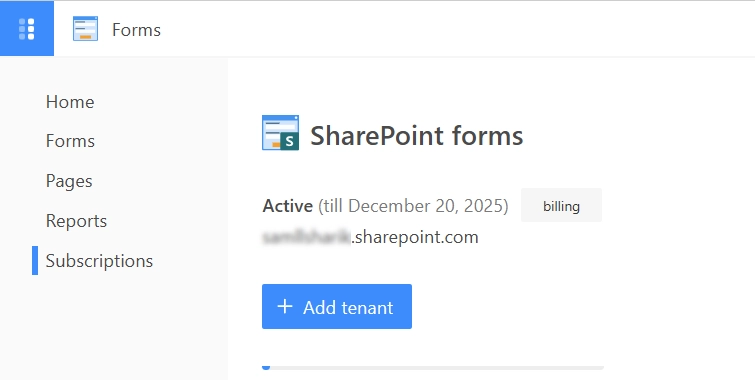Screen dimensions: 755x380
Task: Select Subscriptions in the sidebar
Action: point(99,261)
